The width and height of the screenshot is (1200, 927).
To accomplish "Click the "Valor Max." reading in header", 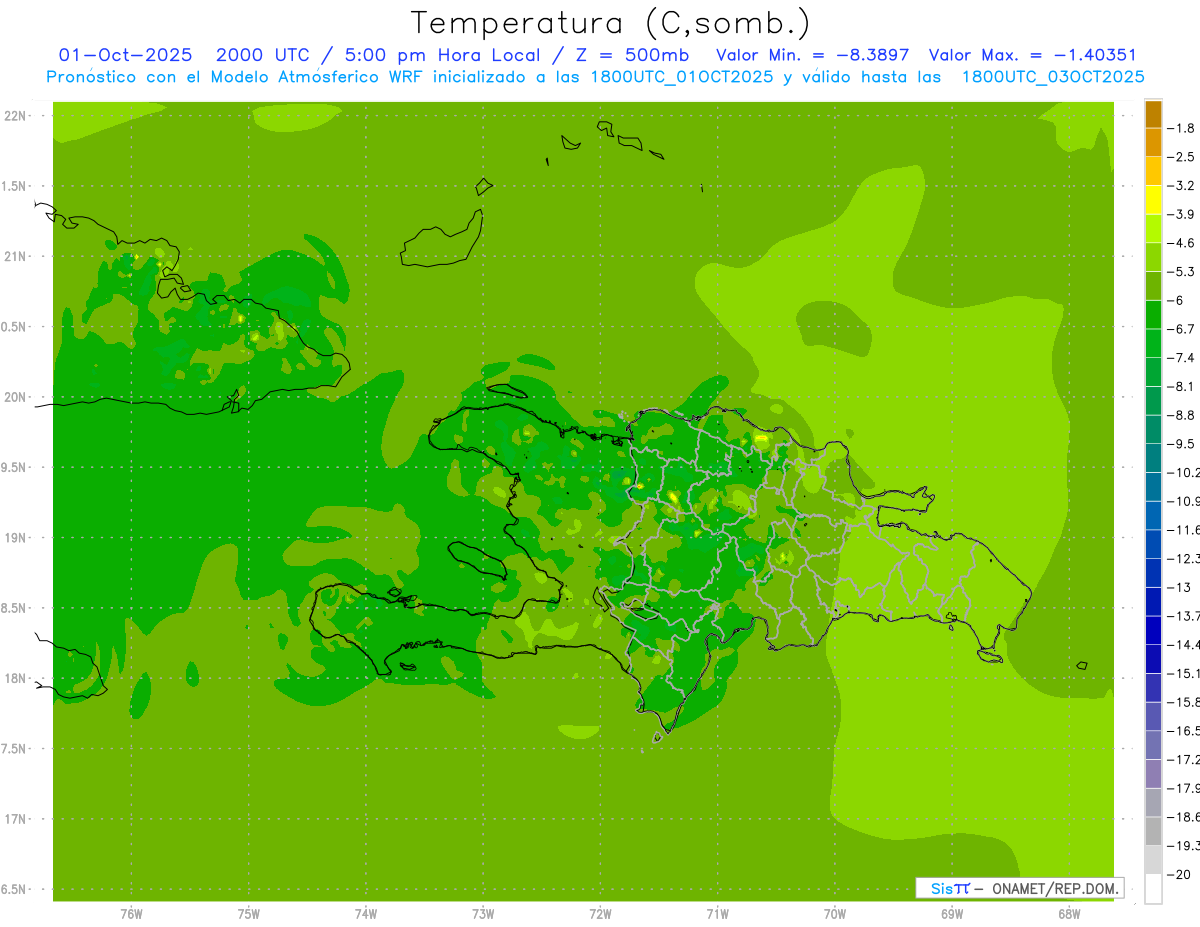I will point(1032,55).
